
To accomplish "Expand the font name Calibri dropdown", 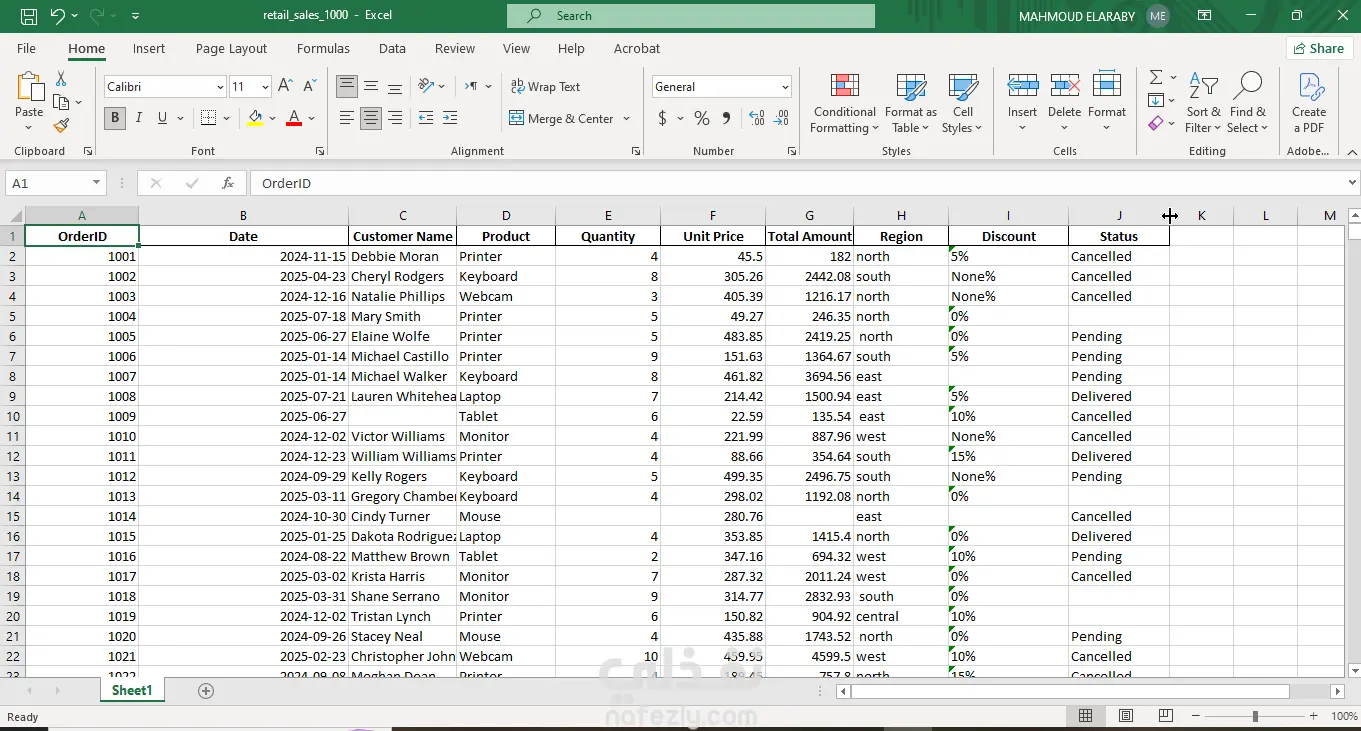I will (x=220, y=87).
